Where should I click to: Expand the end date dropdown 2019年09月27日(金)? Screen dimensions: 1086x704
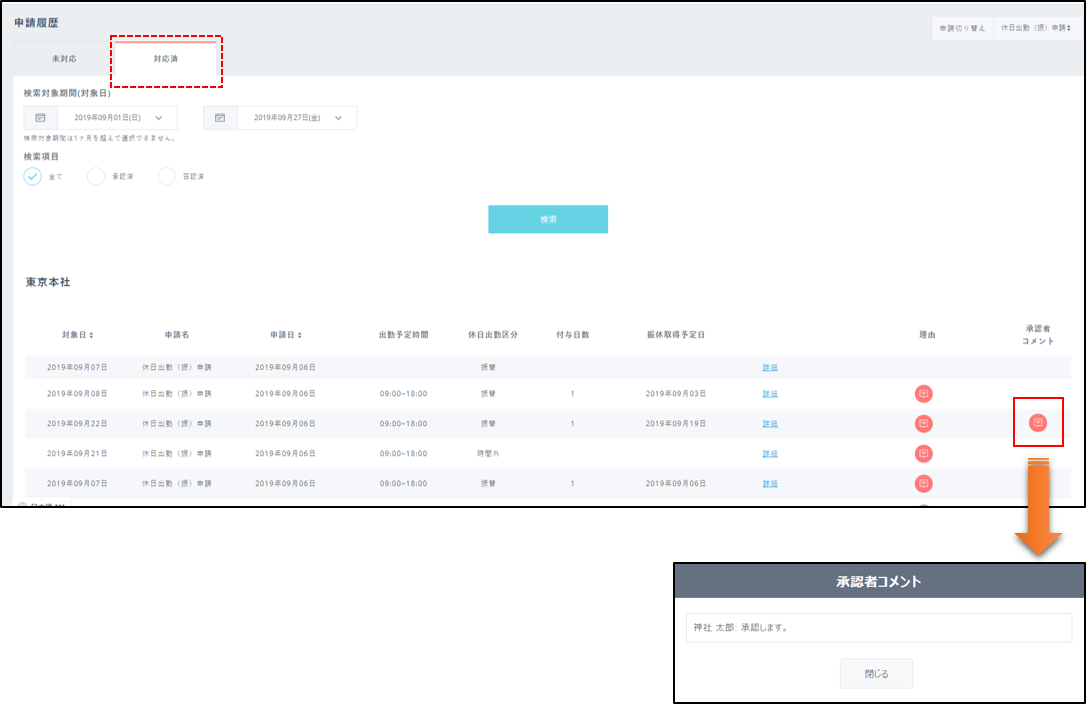(x=338, y=118)
